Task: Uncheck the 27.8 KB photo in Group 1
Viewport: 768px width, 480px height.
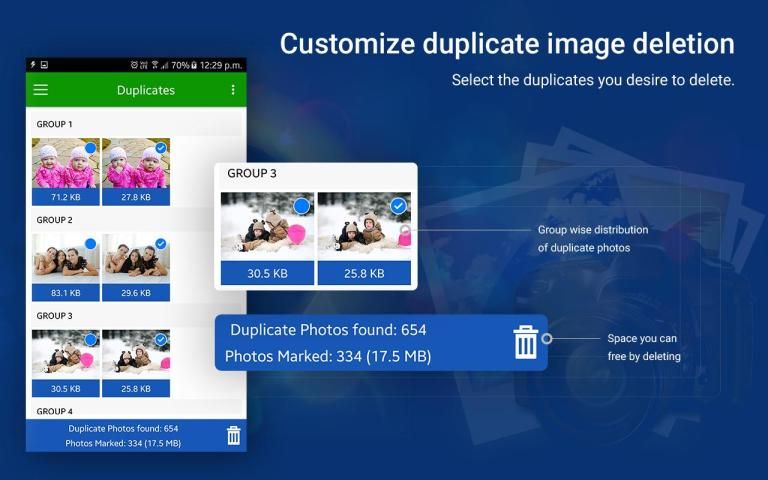Action: [160, 148]
